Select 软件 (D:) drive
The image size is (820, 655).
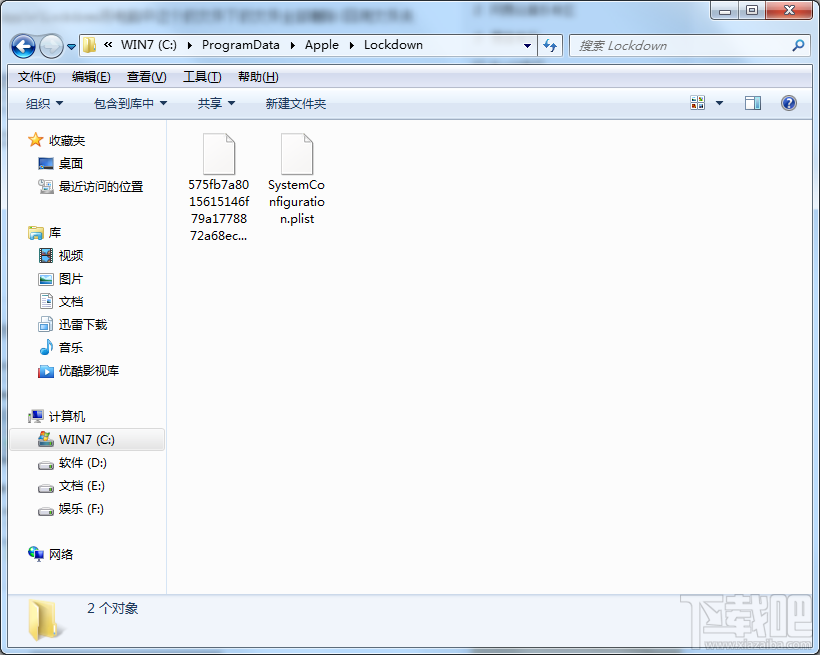coord(72,463)
